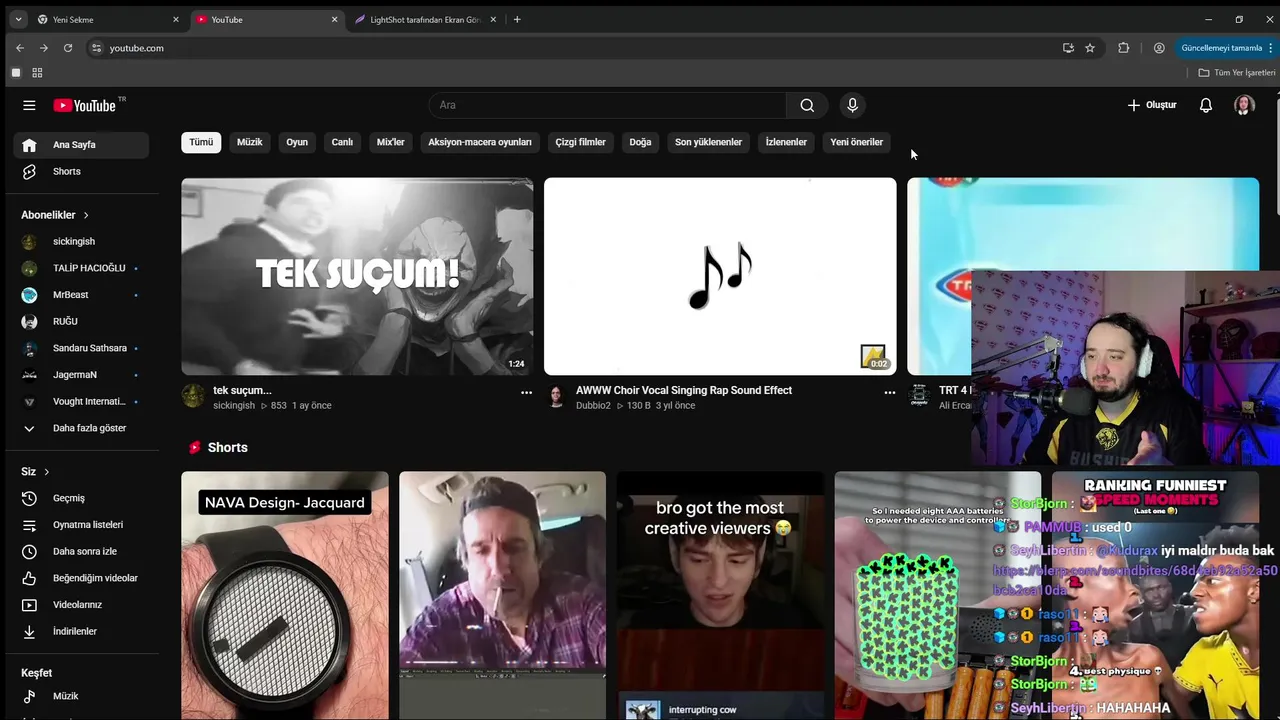Viewport: 1280px width, 720px height.
Task: Click JagermaN channel avatar
Action: coord(29,375)
